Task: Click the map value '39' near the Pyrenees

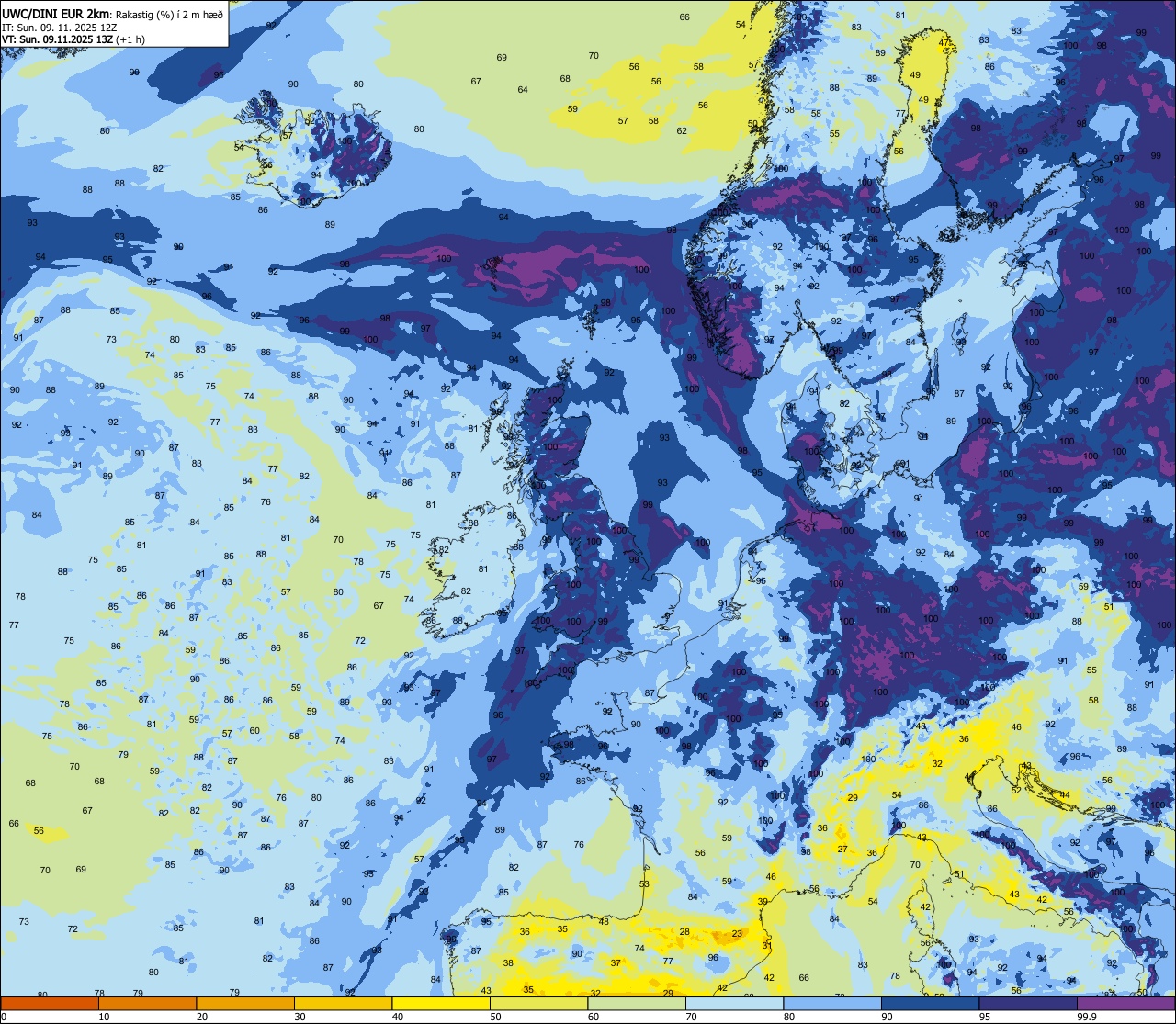Action: pos(763,902)
